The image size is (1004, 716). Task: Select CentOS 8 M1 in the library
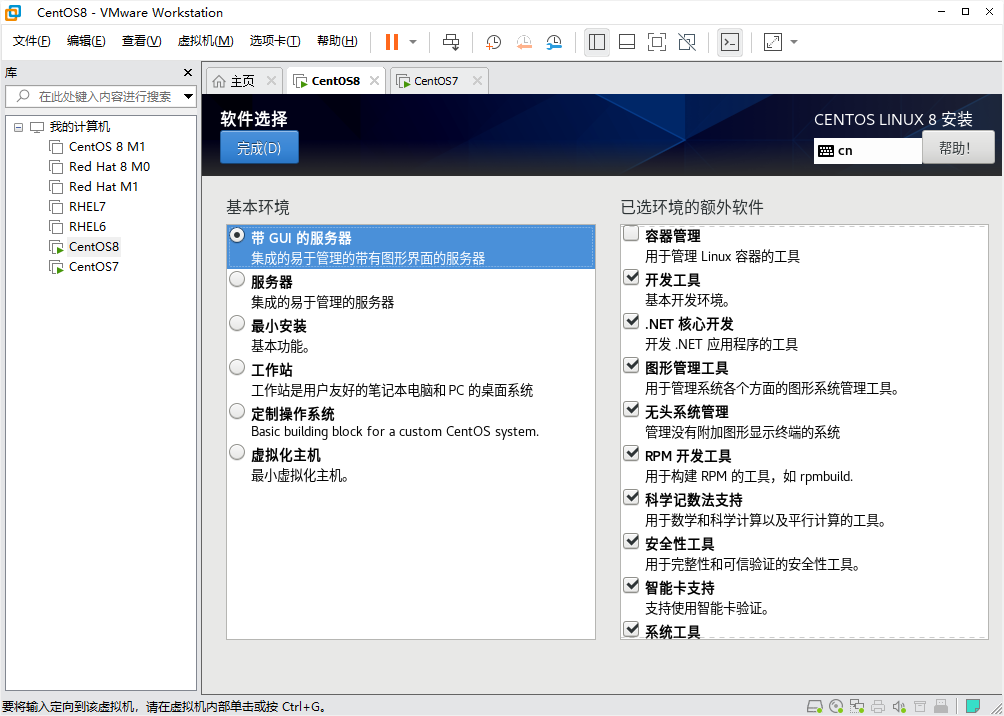106,147
